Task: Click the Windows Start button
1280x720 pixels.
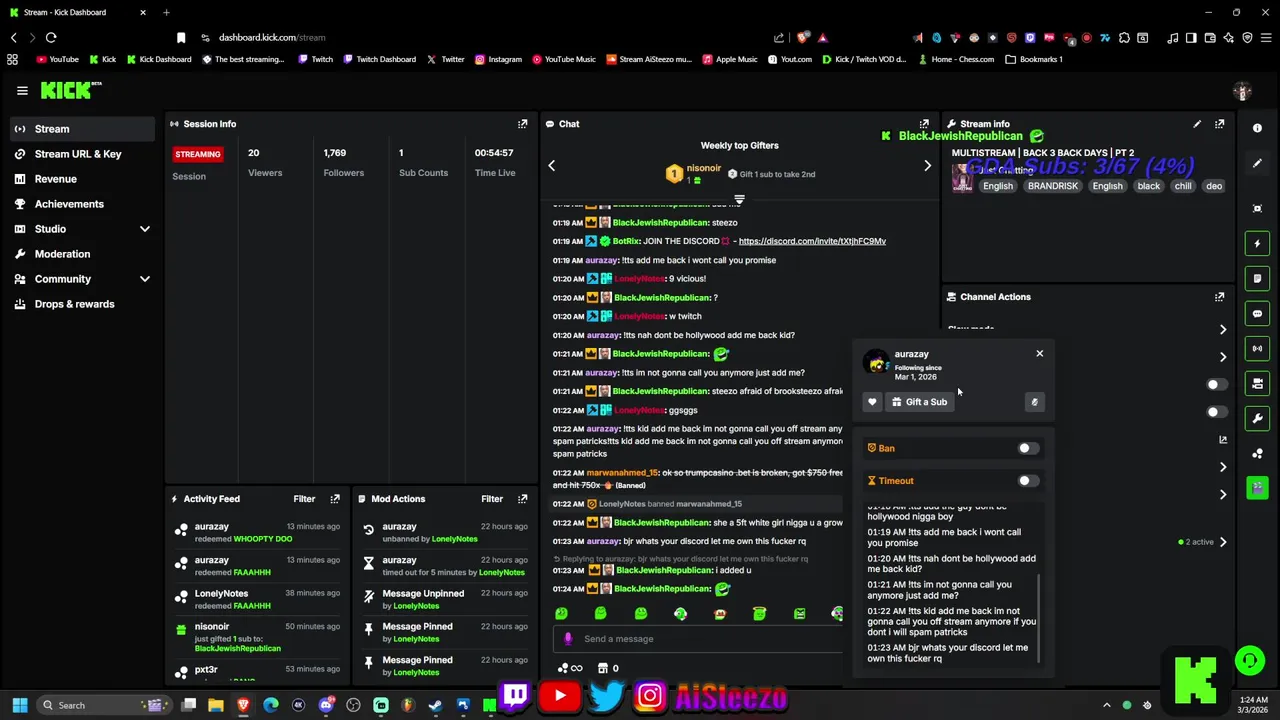Action: point(19,705)
